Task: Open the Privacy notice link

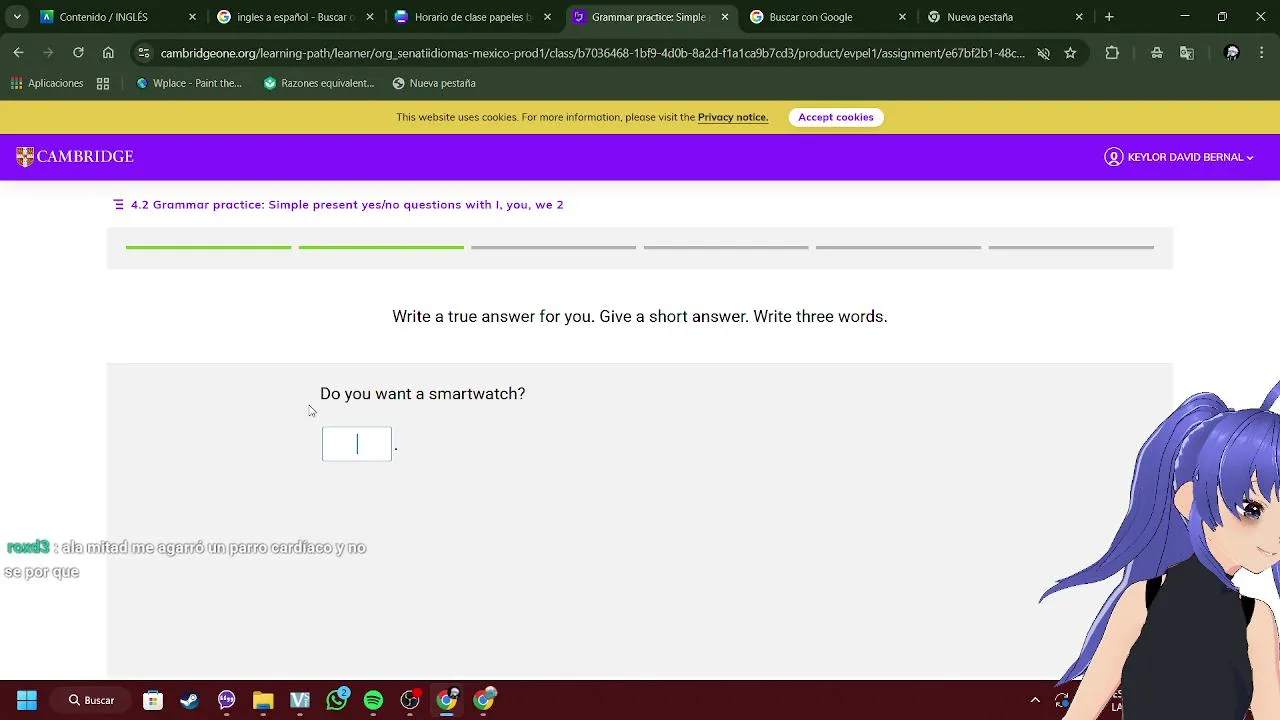Action: (x=733, y=117)
